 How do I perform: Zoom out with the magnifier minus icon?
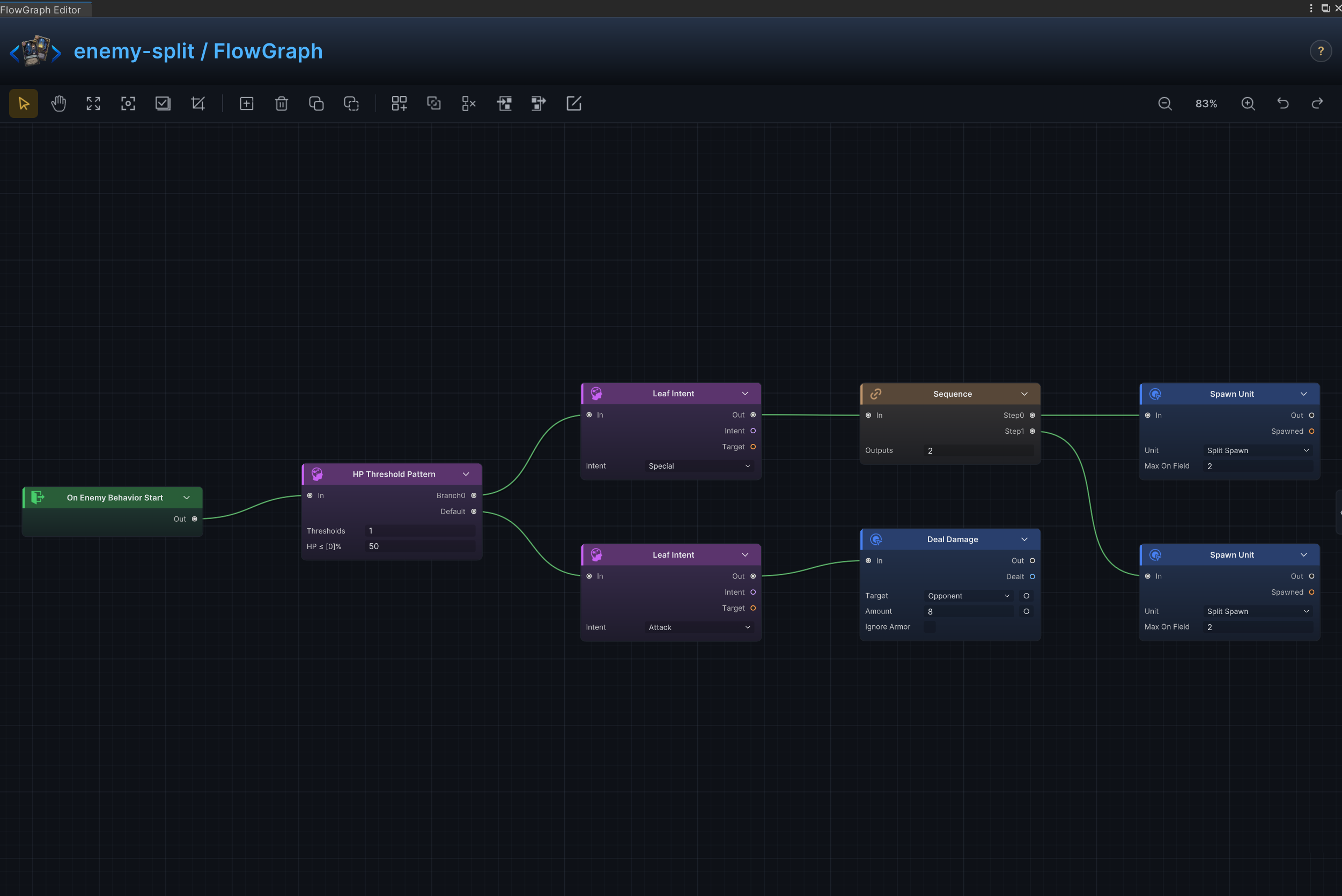point(1165,103)
